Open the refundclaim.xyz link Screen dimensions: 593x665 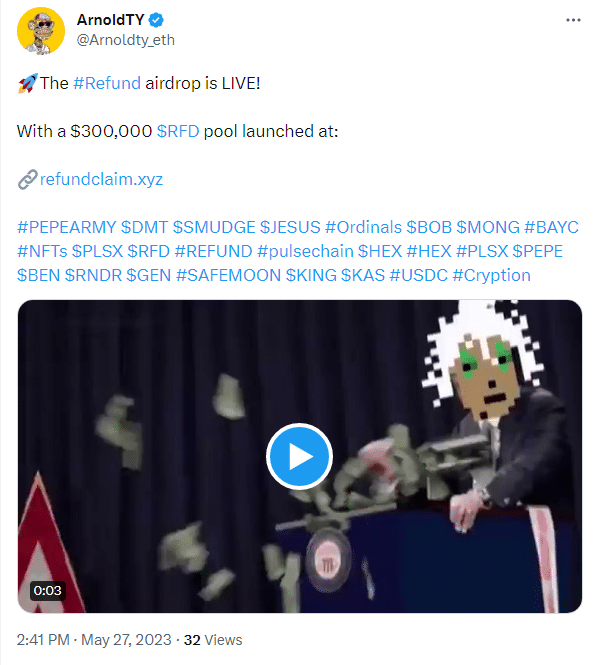pos(101,179)
